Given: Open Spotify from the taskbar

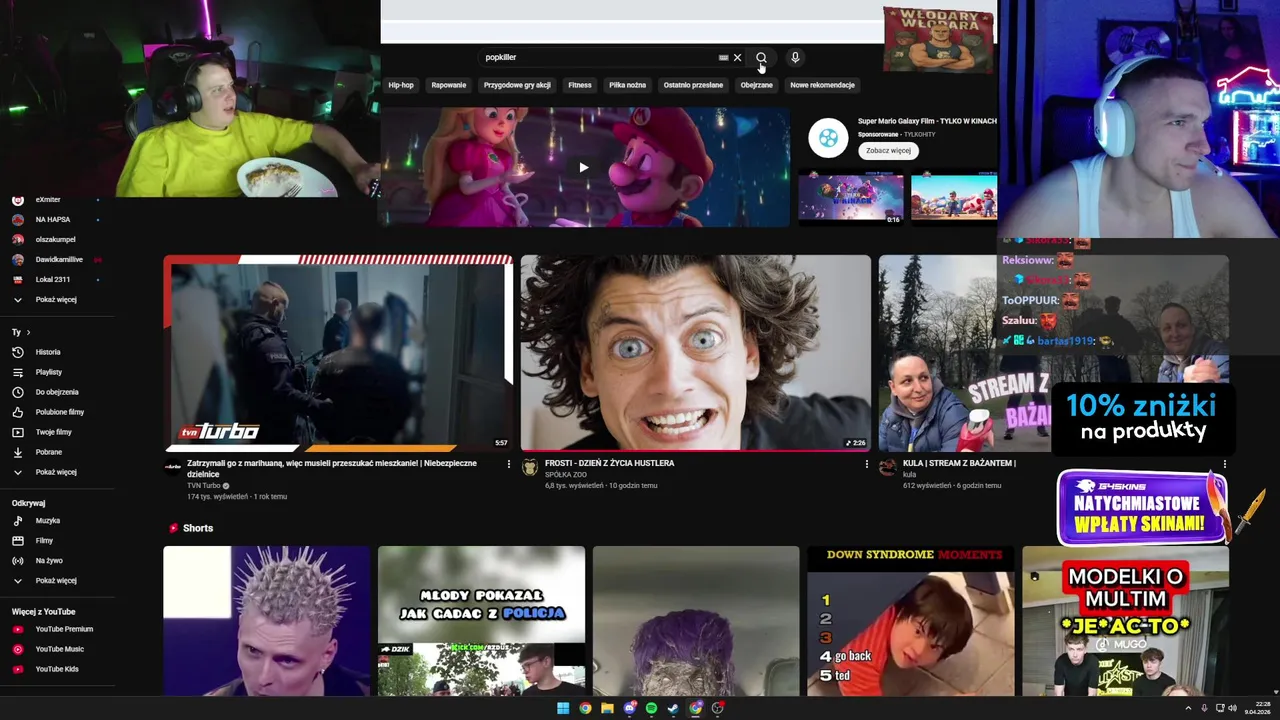Looking at the screenshot, I should (651, 708).
